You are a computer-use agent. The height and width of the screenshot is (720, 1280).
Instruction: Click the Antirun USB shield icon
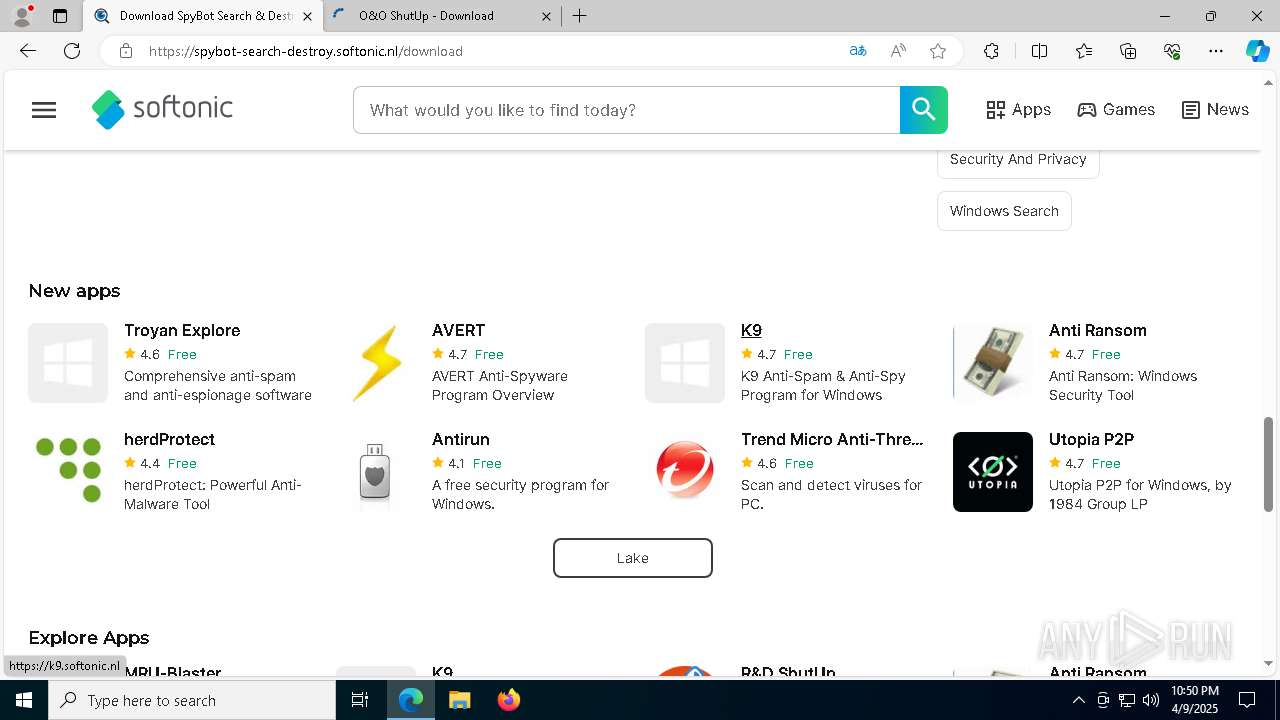tap(376, 472)
